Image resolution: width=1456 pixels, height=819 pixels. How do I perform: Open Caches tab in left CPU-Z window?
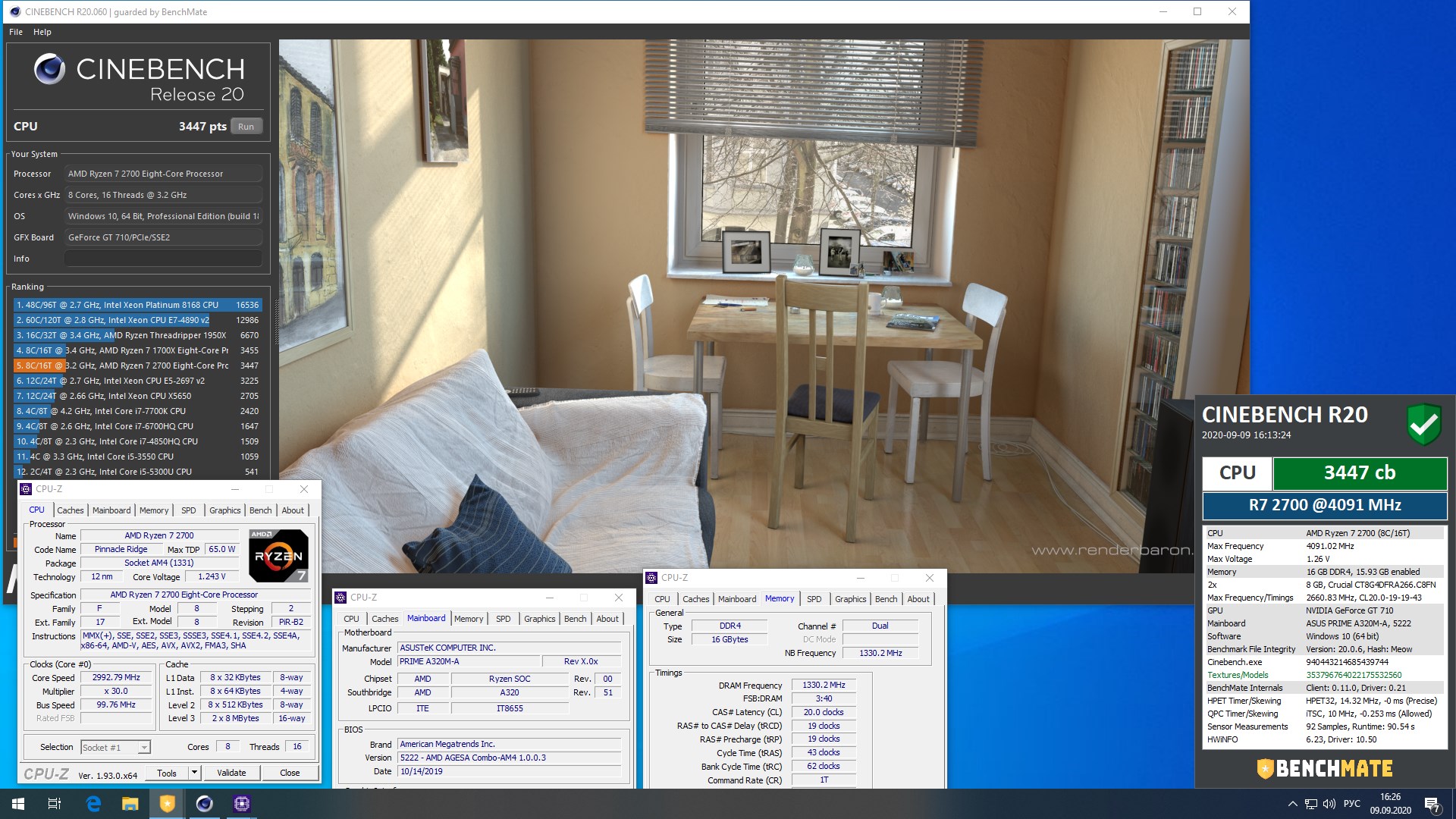coord(71,510)
